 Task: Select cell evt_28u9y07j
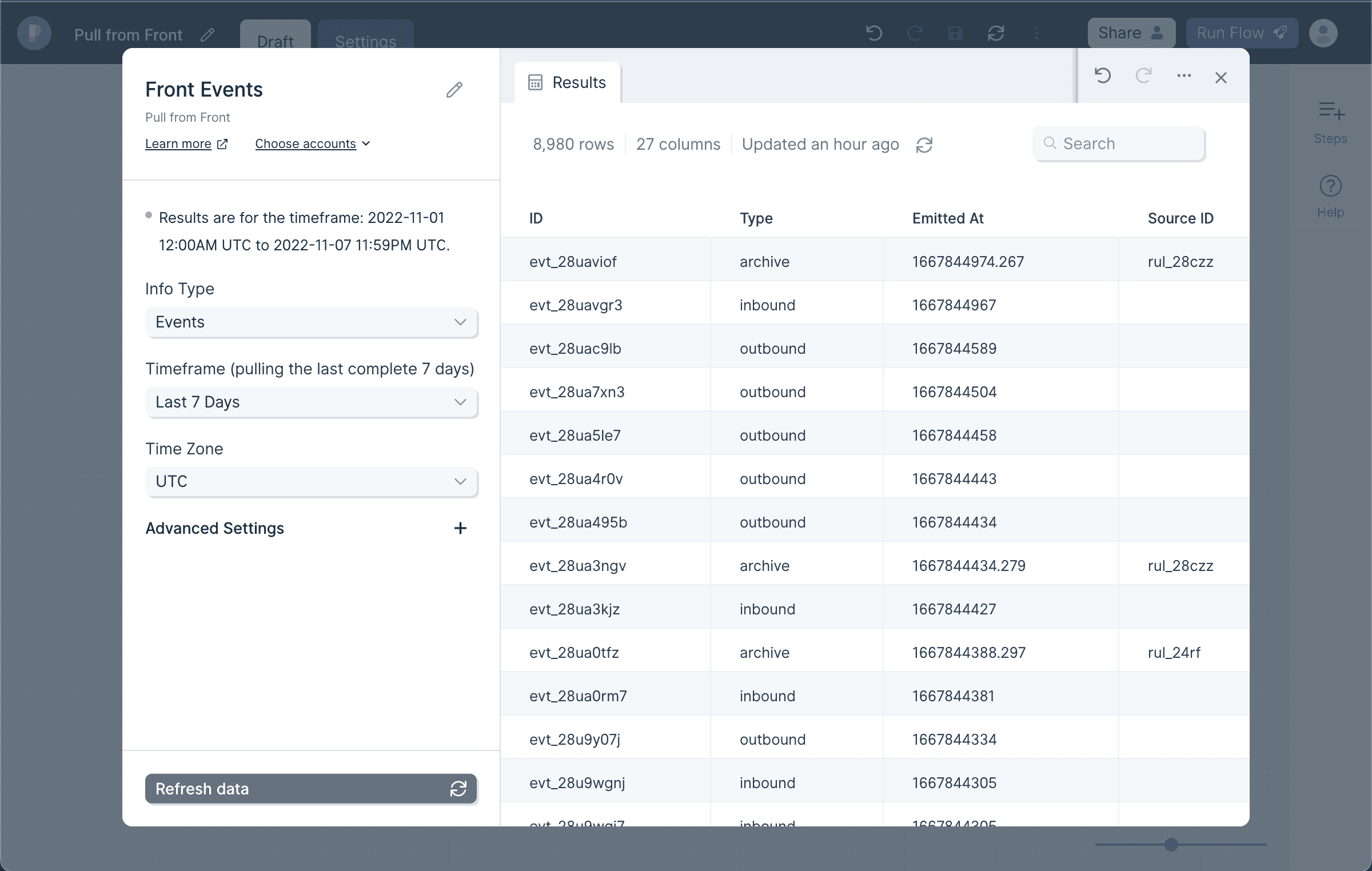click(605, 740)
